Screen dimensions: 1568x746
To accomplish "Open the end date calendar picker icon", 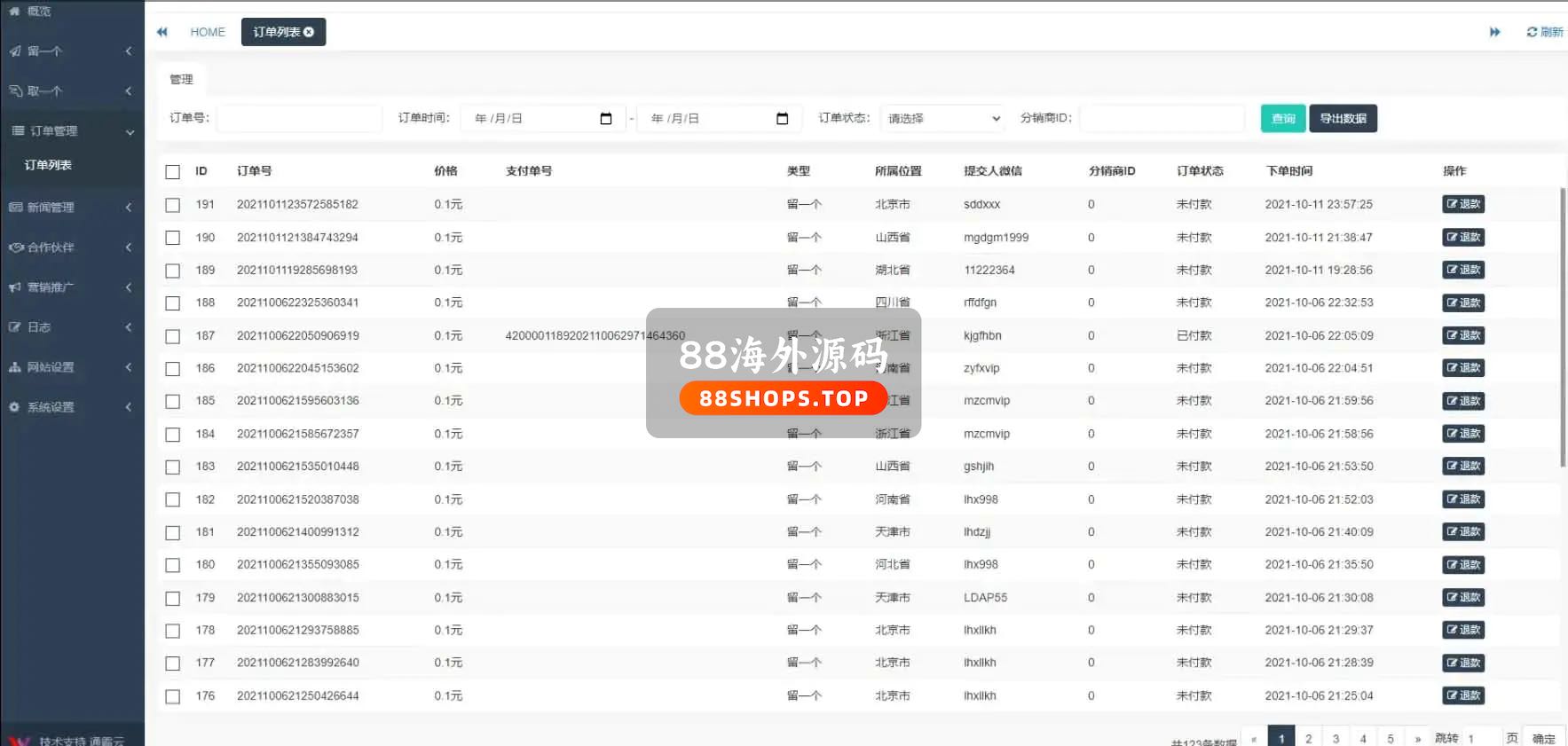I will (x=782, y=119).
